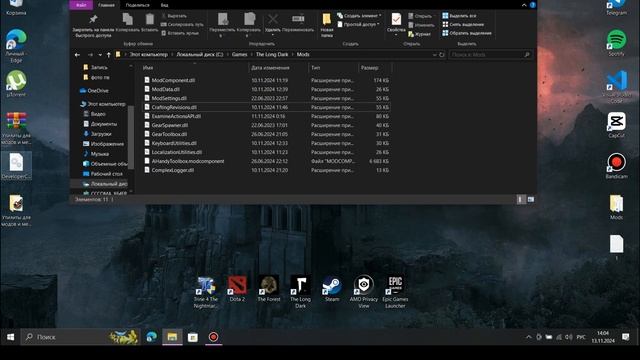
Task: Open the Easy access (Простой доступ) dropdown
Action: click(359, 24)
